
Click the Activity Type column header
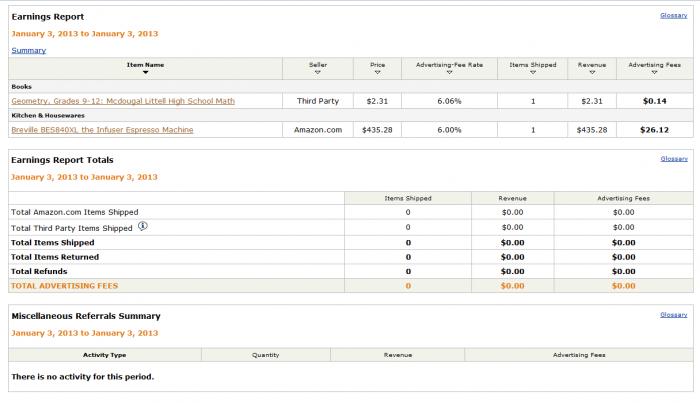pyautogui.click(x=104, y=354)
